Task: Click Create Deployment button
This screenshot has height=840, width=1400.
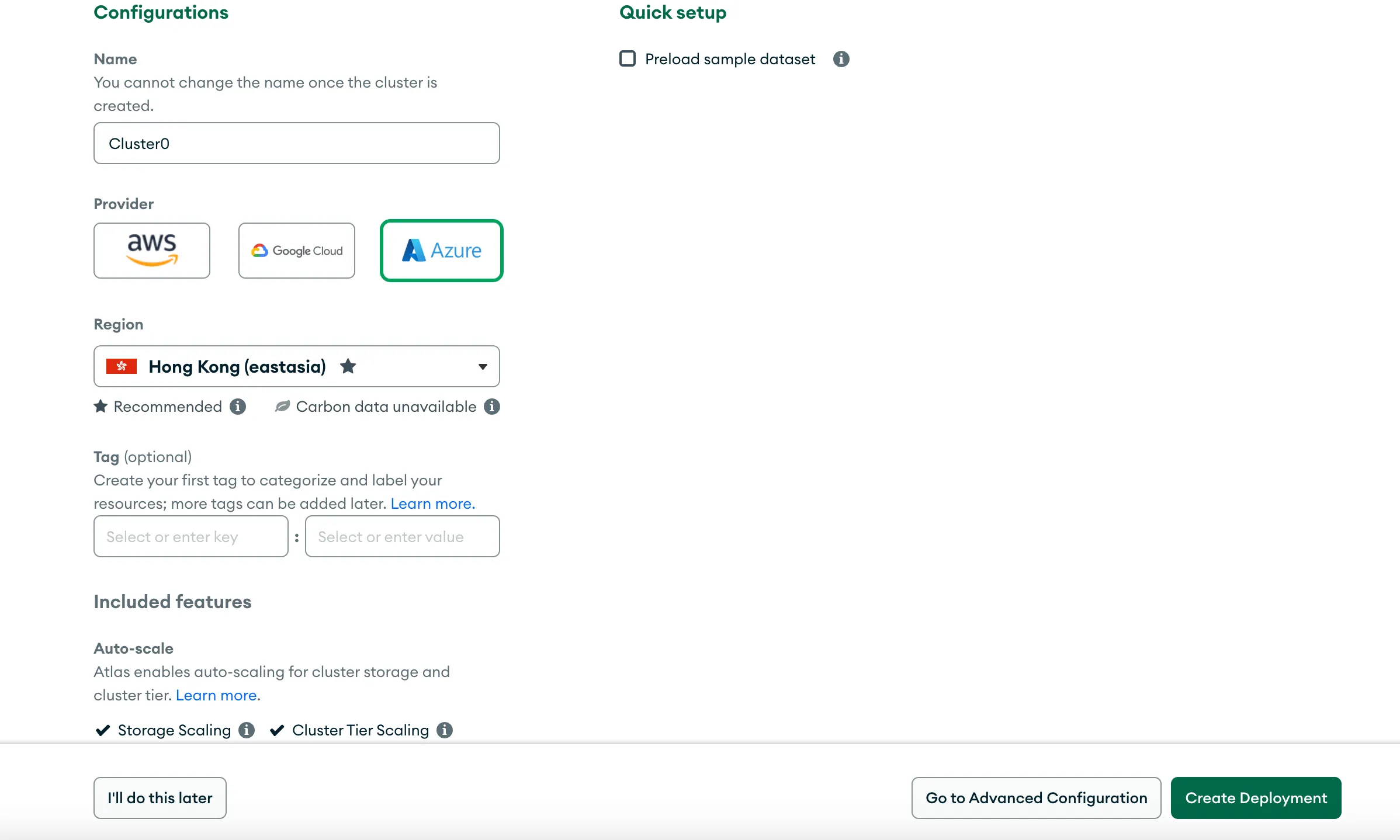Action: pyautogui.click(x=1256, y=798)
